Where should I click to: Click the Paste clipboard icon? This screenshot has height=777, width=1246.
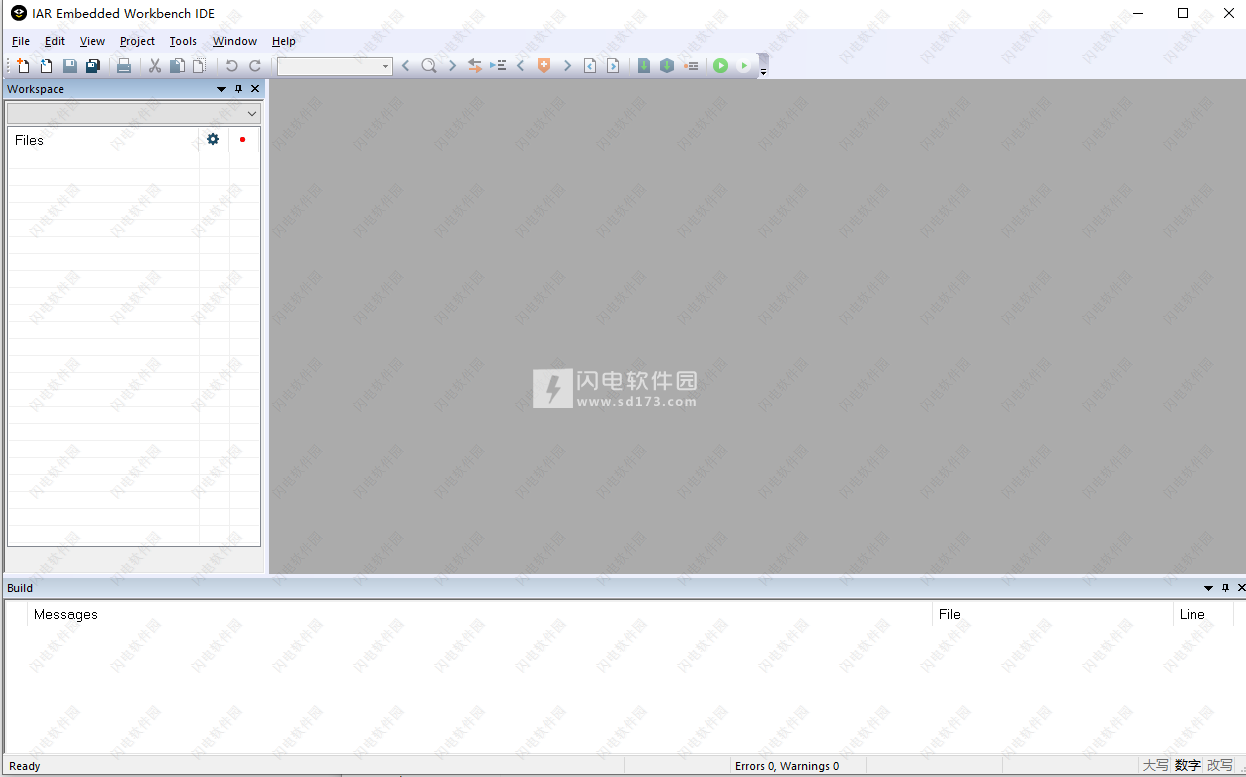pyautogui.click(x=200, y=66)
